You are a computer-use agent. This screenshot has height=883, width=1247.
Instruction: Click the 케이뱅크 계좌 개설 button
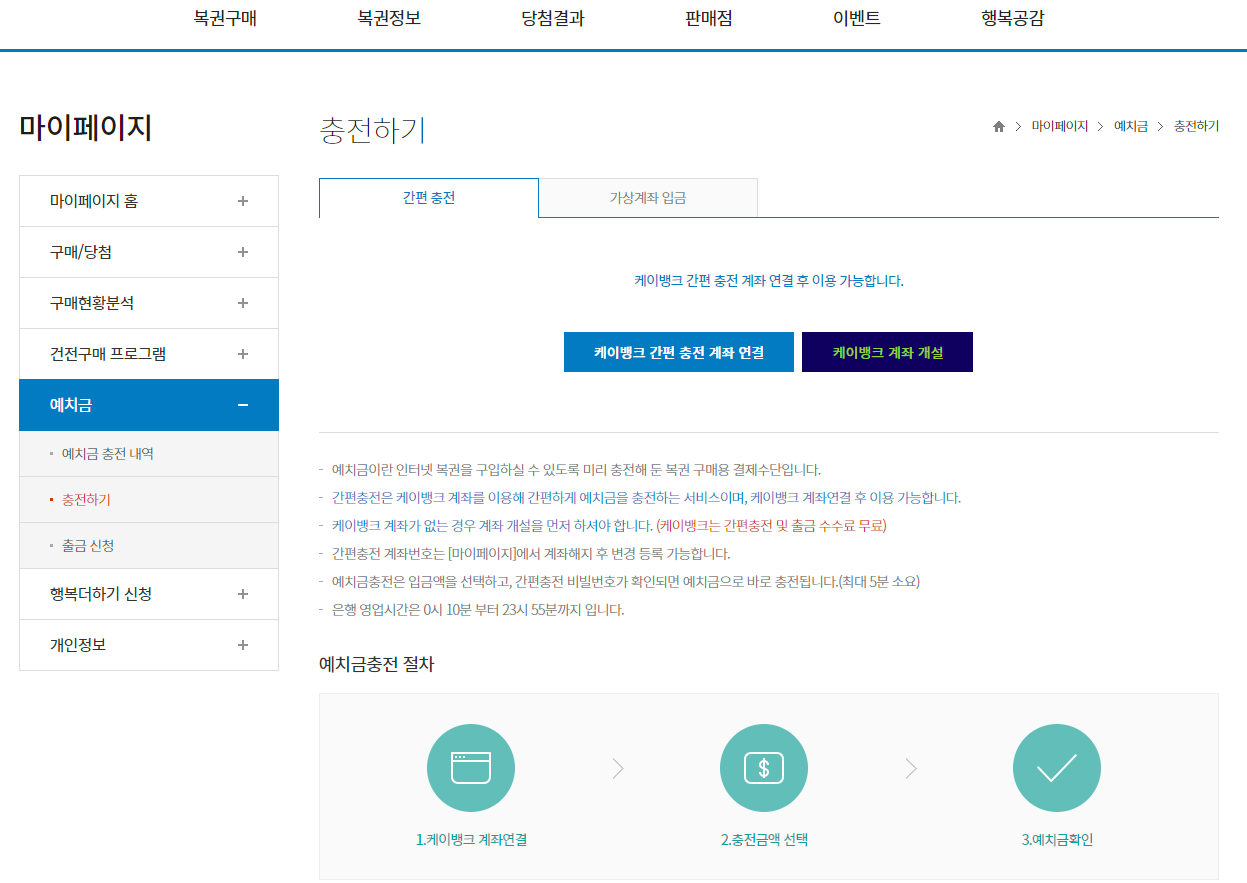(x=886, y=351)
